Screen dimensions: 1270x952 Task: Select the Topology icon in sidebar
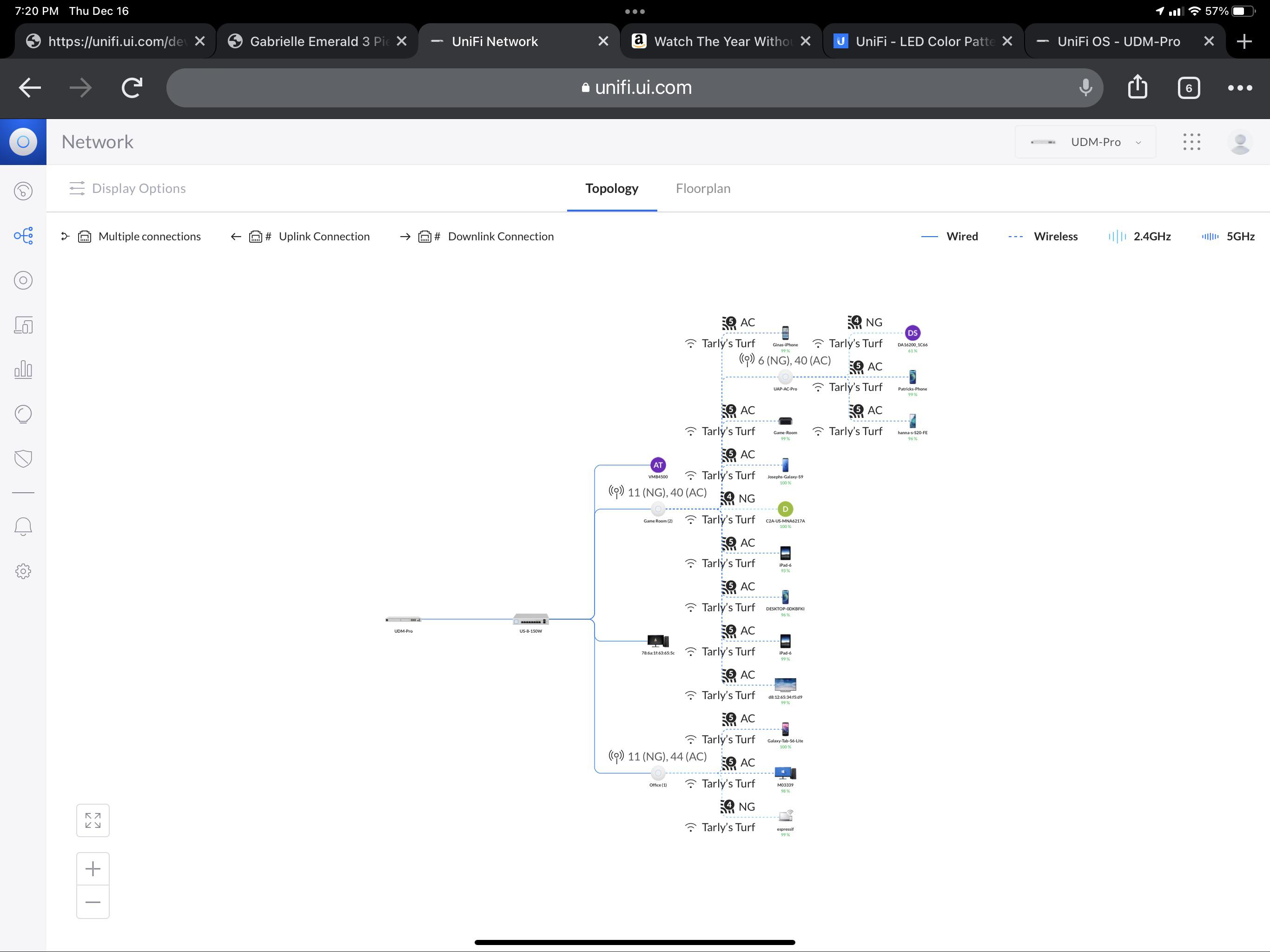click(x=23, y=235)
